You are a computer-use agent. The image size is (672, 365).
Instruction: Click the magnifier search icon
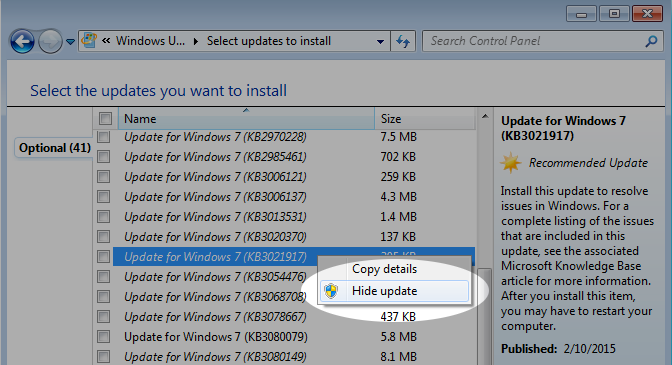pyautogui.click(x=652, y=41)
